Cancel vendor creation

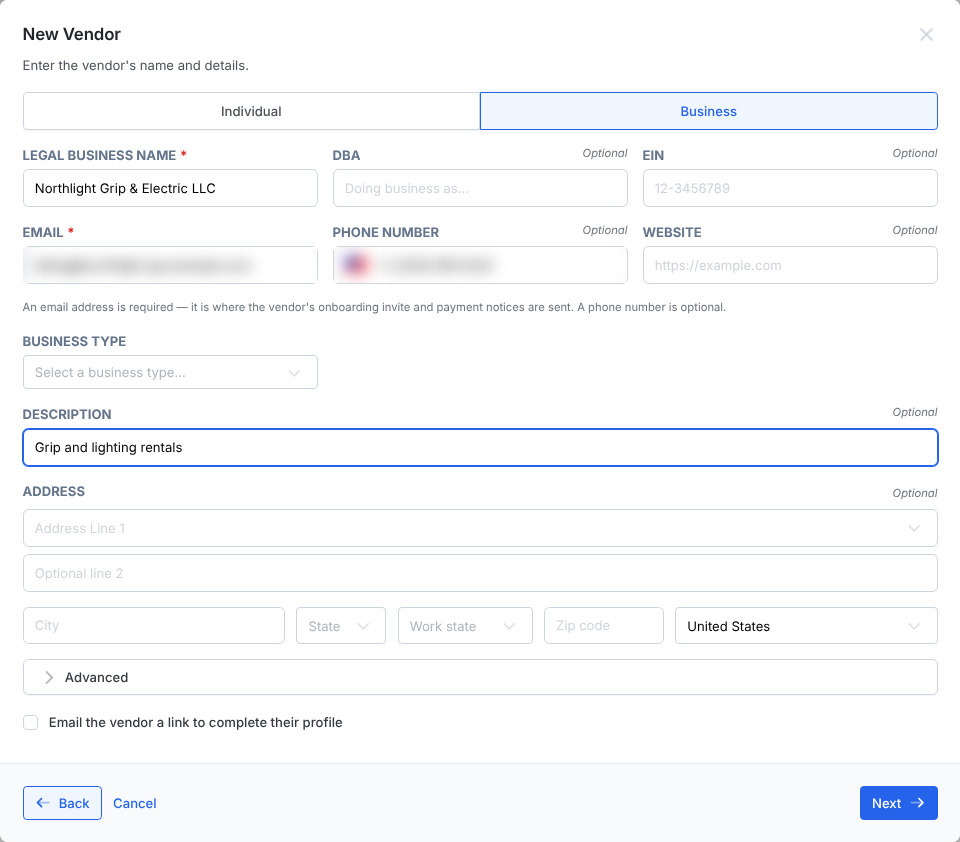coord(135,803)
